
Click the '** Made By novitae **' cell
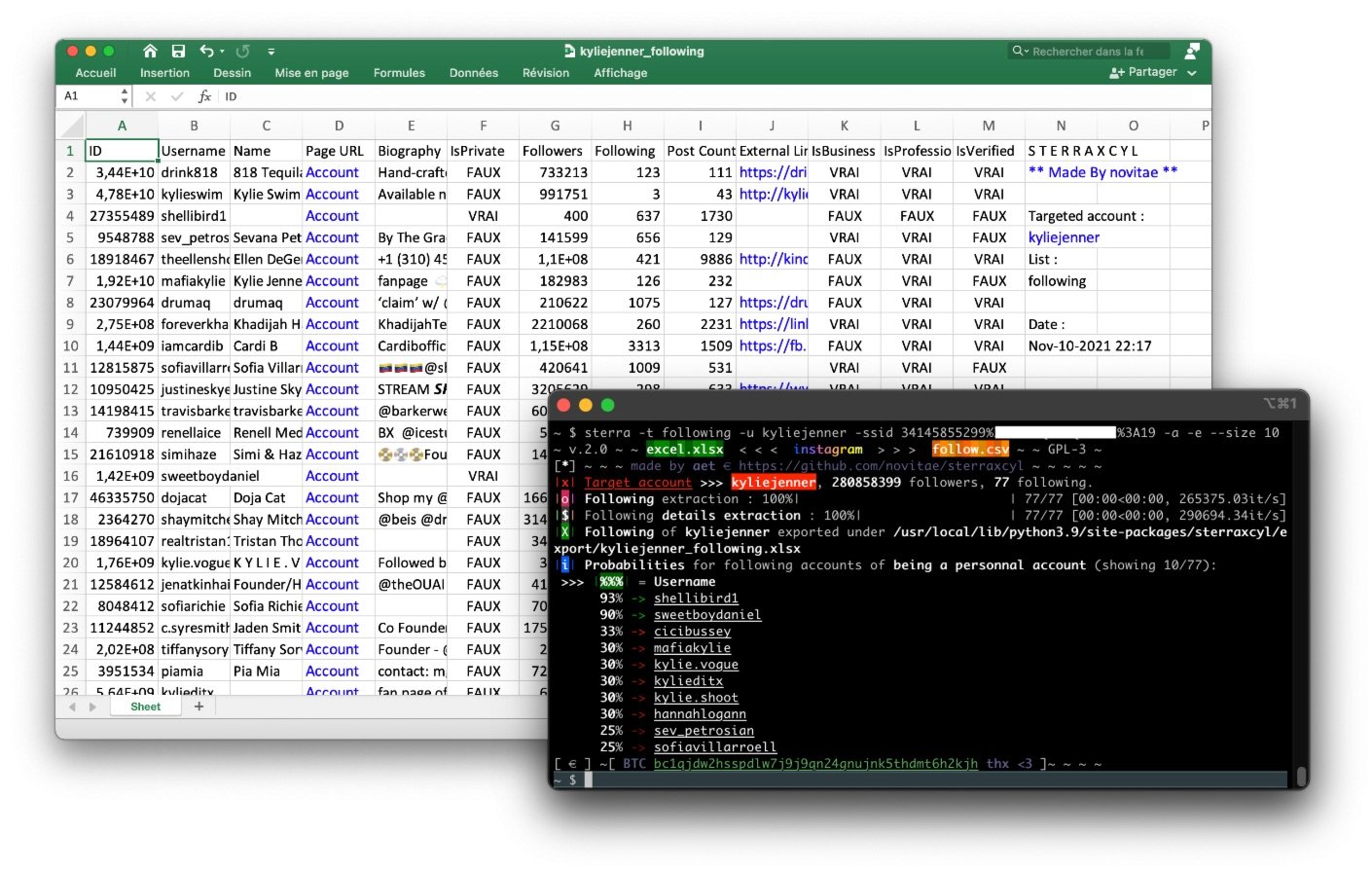1102,172
